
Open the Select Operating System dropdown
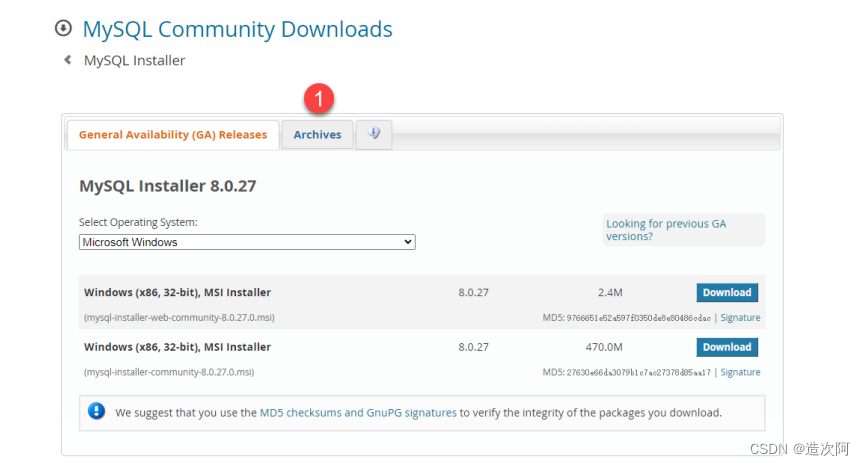coord(247,242)
